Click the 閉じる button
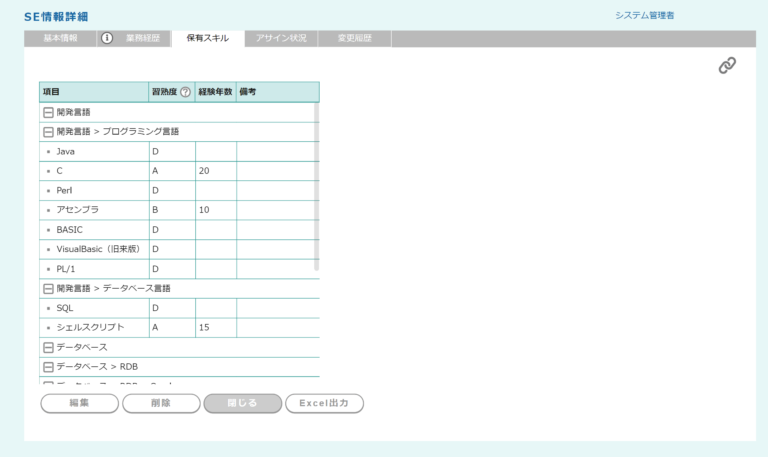This screenshot has height=457, width=768. (241, 403)
